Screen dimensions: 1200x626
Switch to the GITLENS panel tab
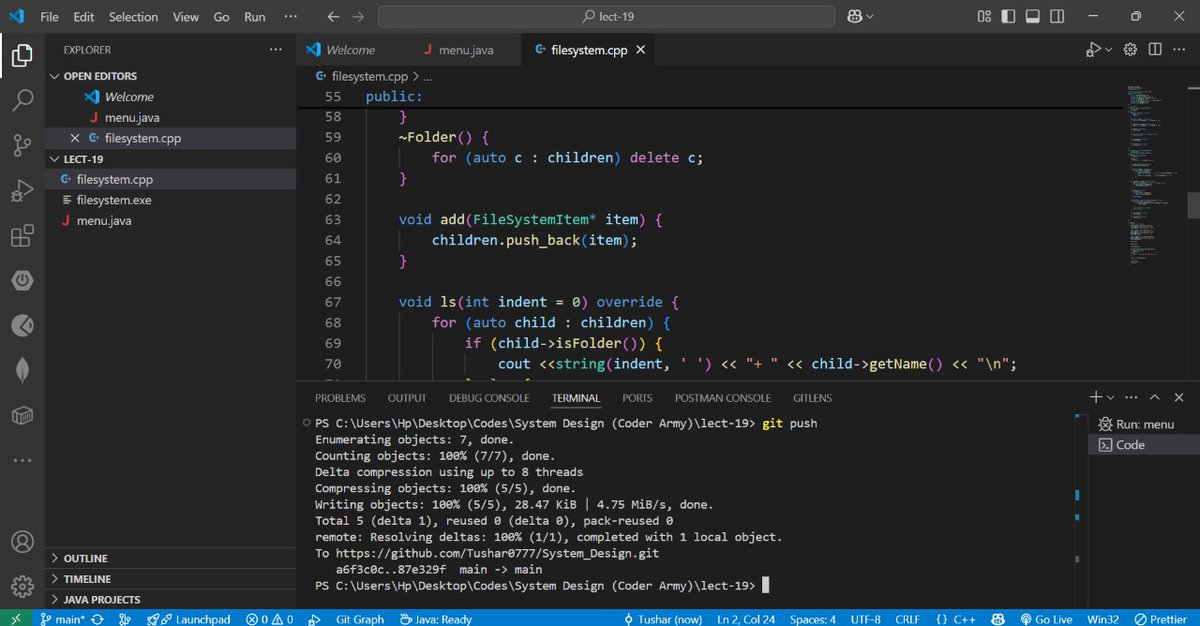(x=812, y=397)
